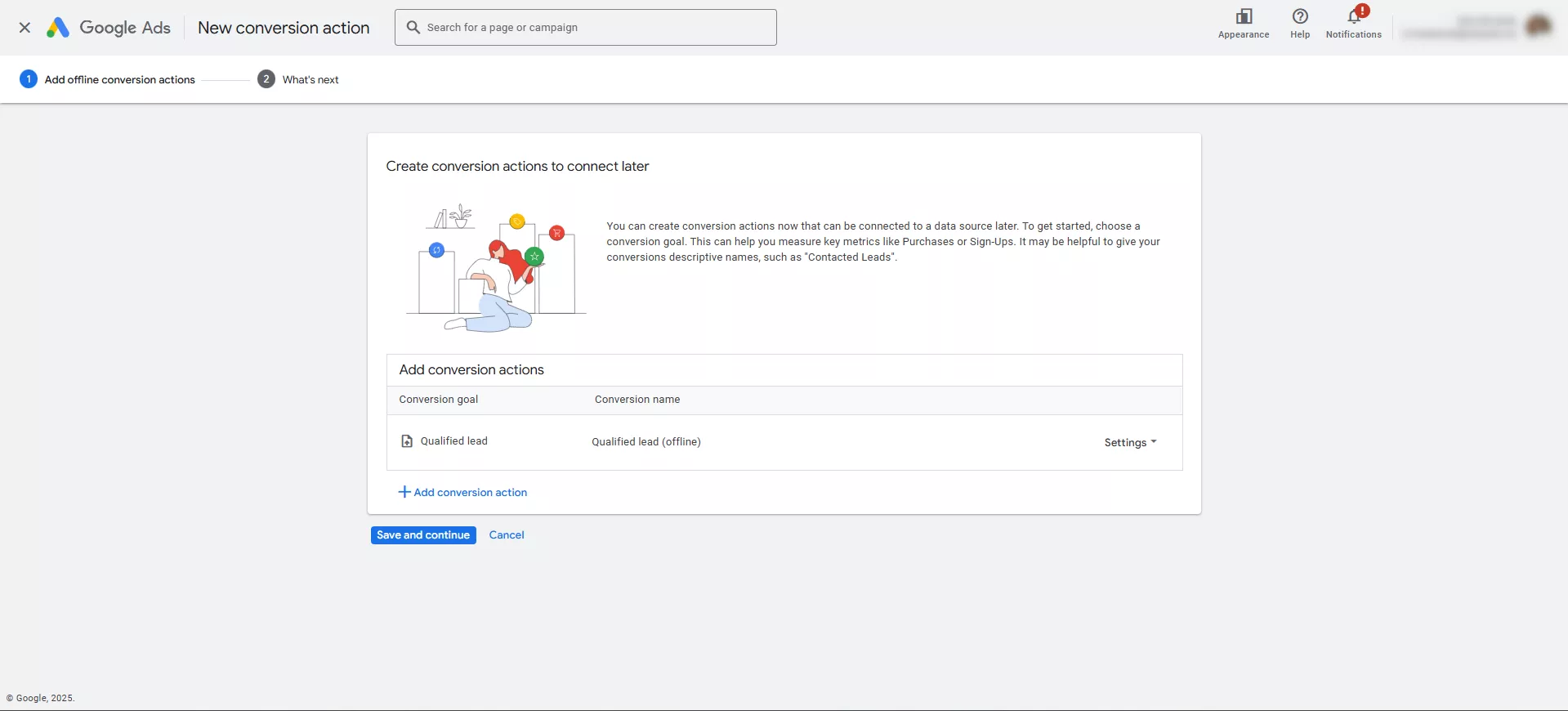Click the Add conversion action link text
Viewport: 1568px width, 711px height.
point(470,493)
